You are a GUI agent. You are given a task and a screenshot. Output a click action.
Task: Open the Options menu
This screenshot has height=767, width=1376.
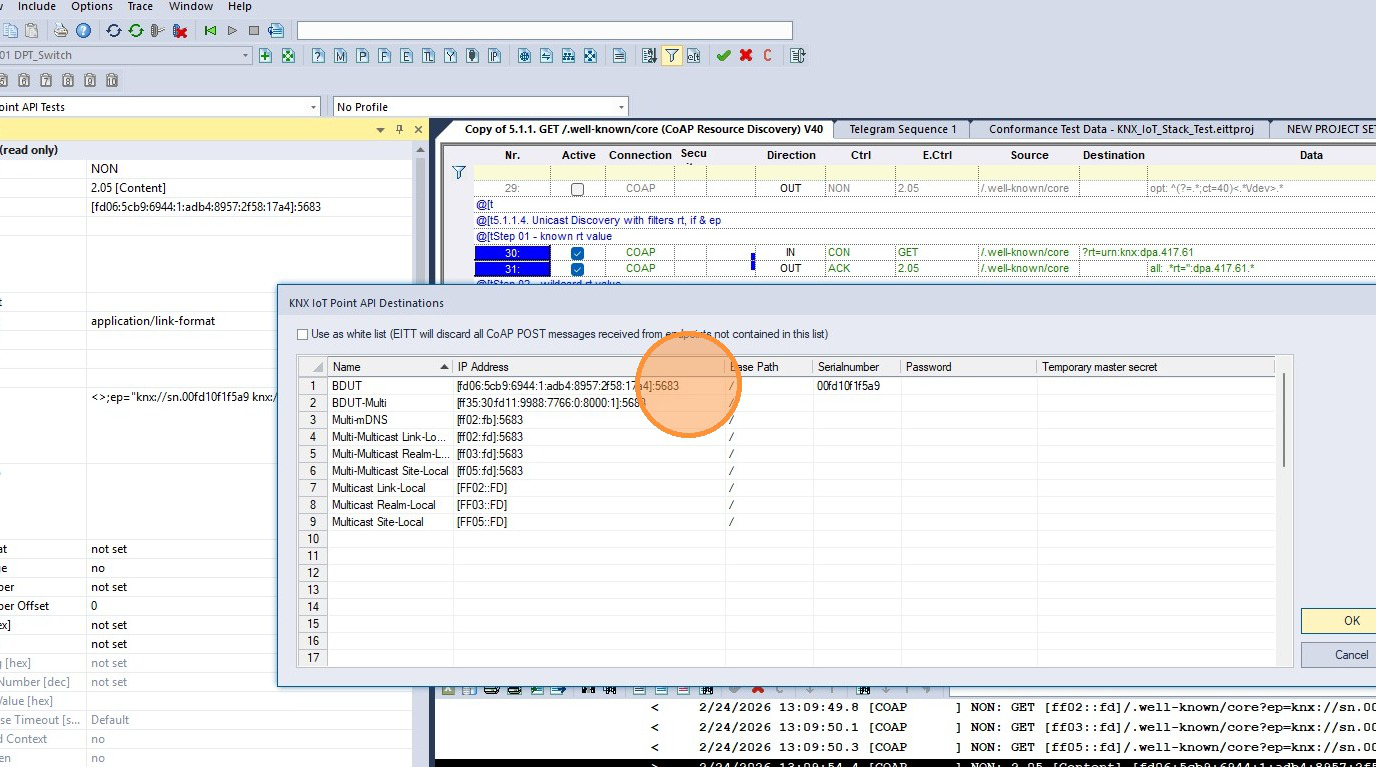click(x=92, y=6)
